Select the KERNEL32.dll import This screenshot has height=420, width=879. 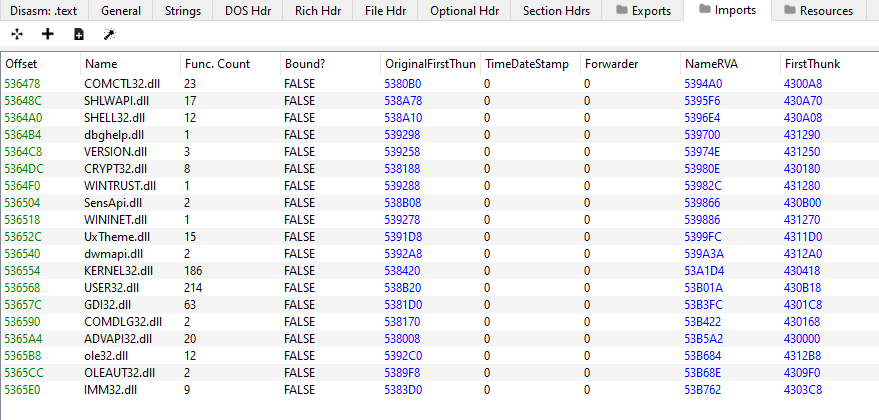440,271
